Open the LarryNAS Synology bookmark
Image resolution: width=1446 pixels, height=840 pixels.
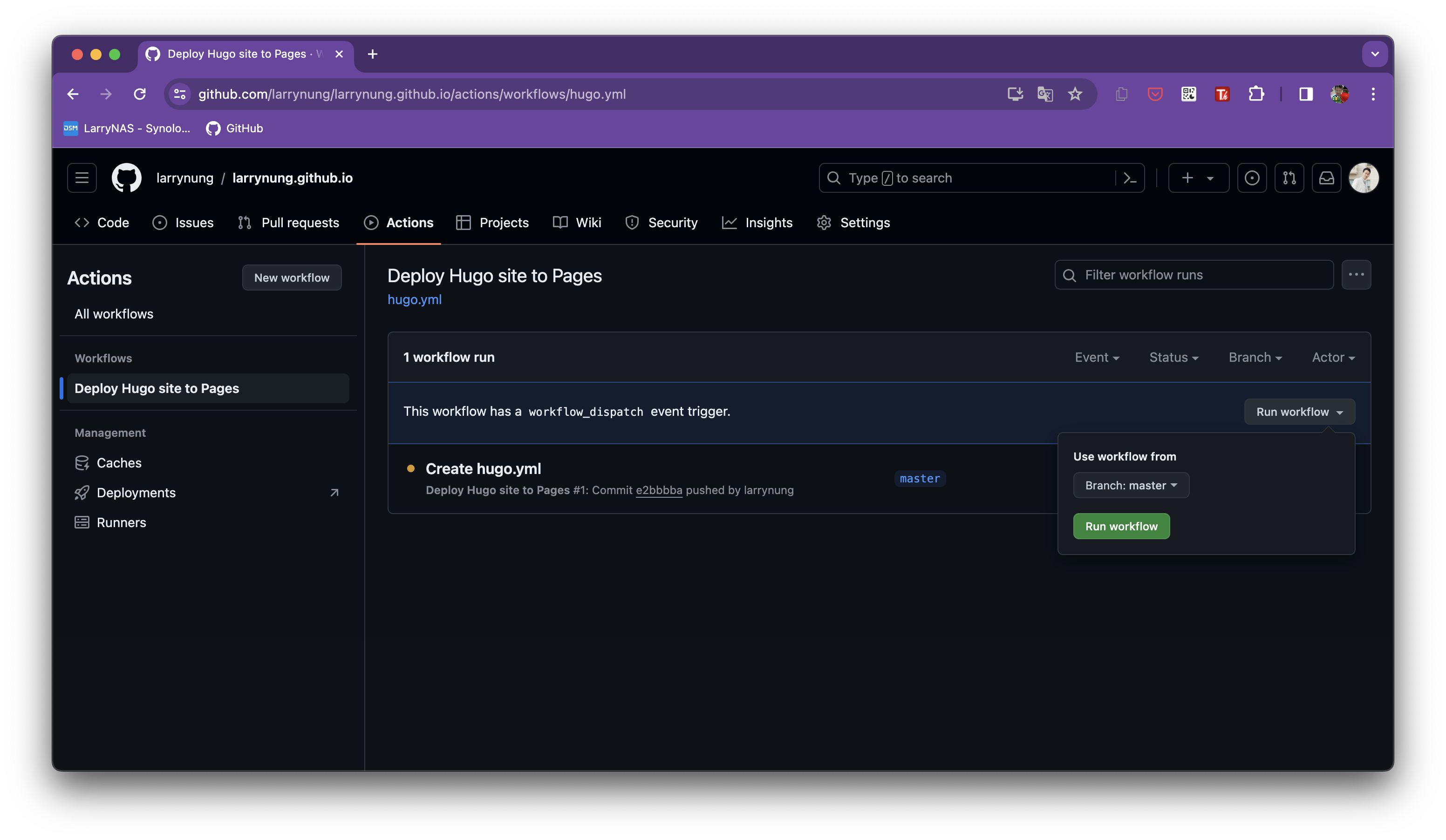click(127, 129)
